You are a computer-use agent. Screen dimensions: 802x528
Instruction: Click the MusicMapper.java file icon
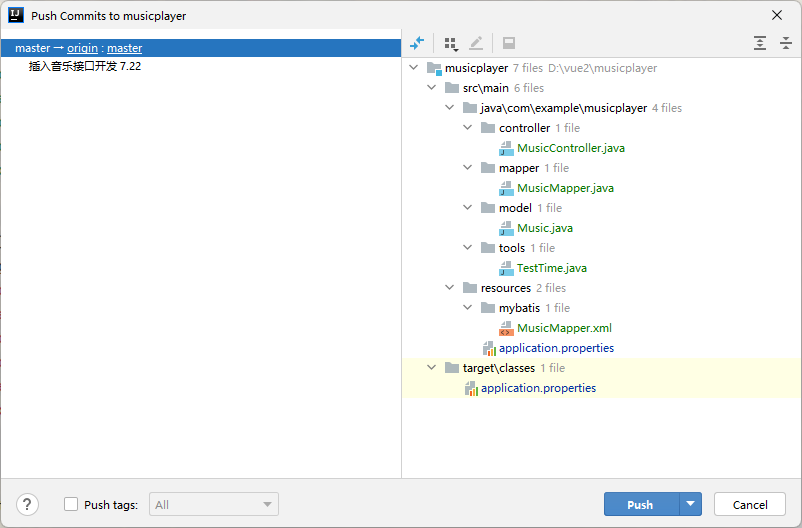pos(506,188)
